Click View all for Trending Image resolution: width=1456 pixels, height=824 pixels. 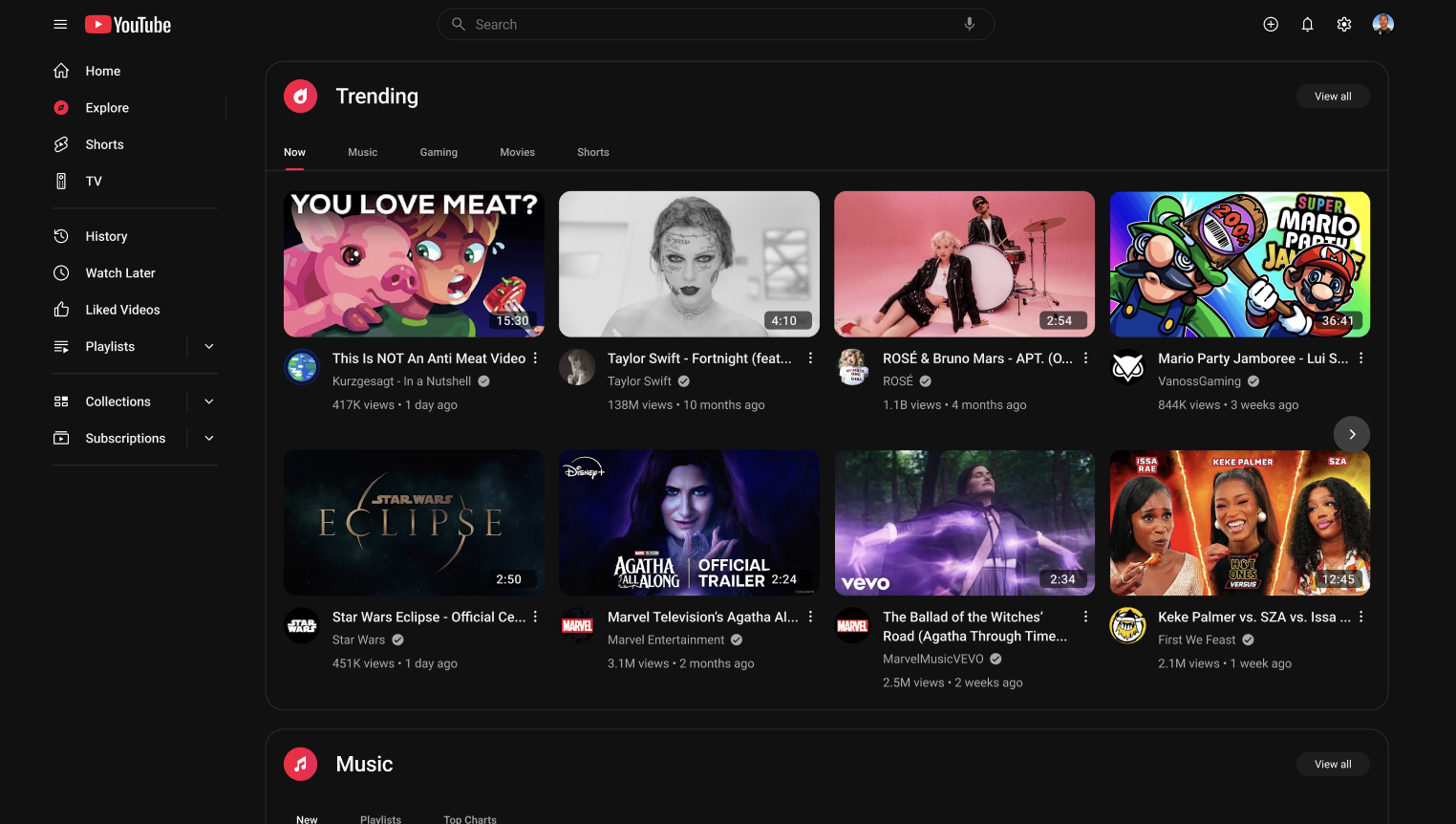click(x=1333, y=96)
